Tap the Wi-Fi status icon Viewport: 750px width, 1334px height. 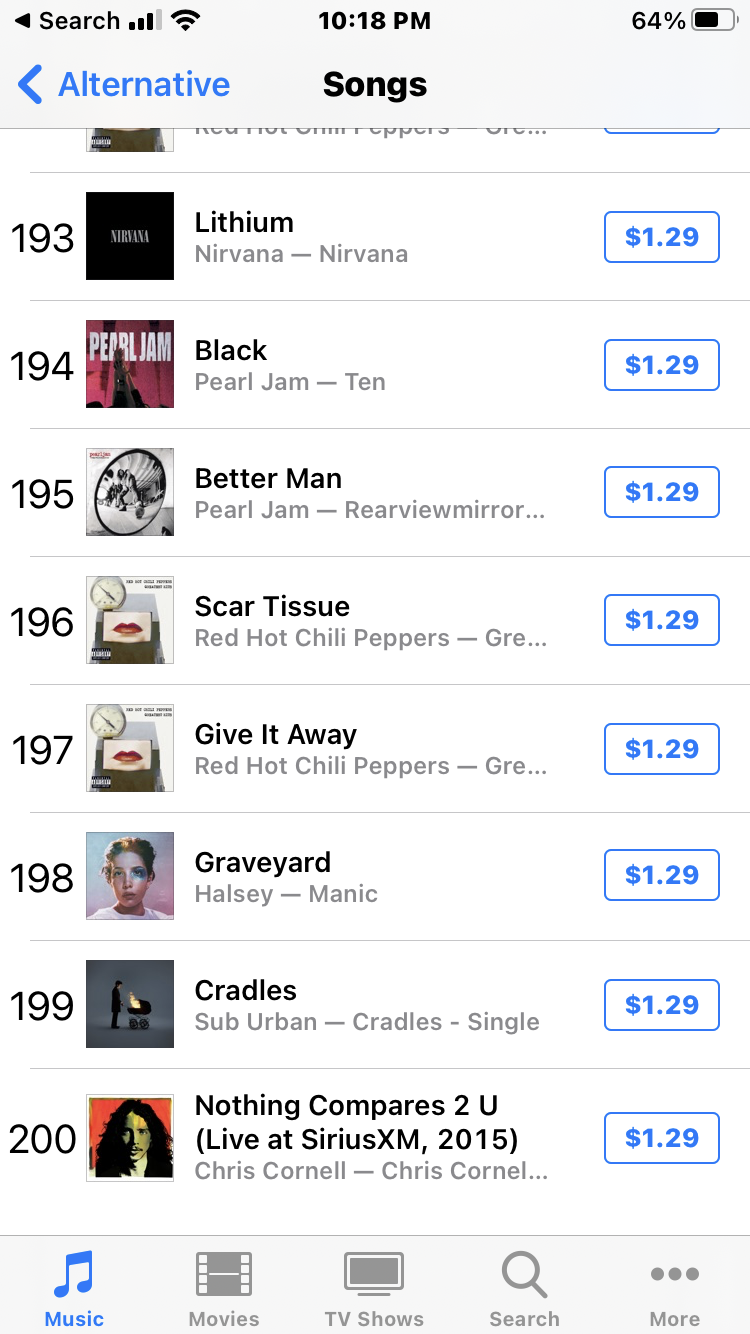pyautogui.click(x=185, y=21)
